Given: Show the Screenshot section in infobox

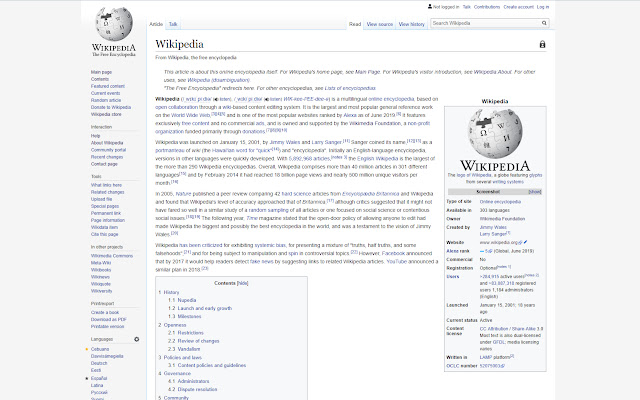Looking at the screenshot, I should click(535, 191).
